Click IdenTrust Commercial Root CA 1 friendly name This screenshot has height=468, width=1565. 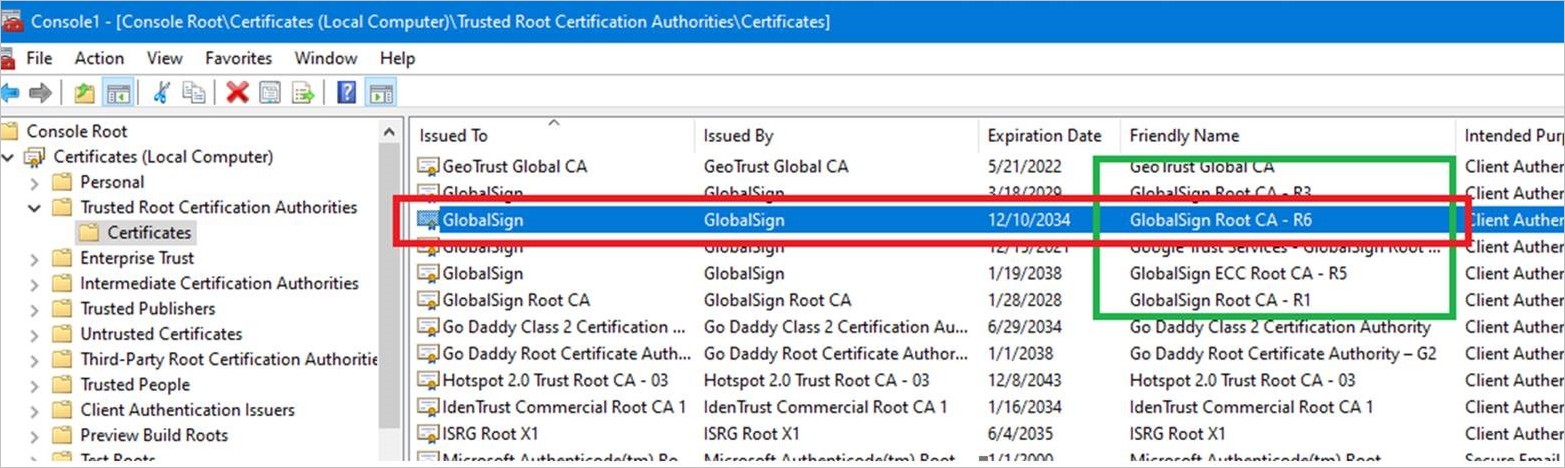tap(1251, 407)
